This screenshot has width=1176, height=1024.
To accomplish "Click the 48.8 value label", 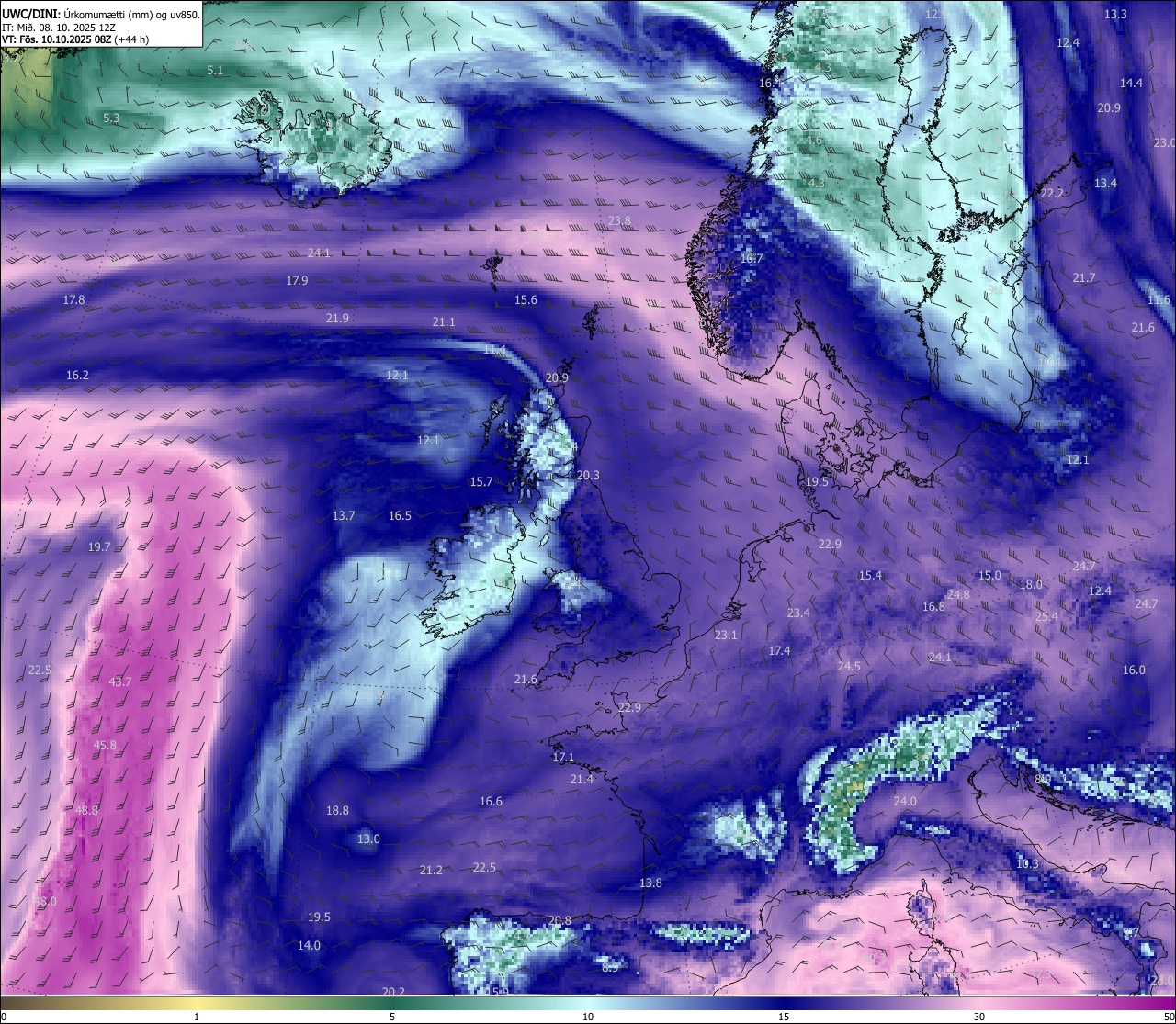I will (x=86, y=810).
